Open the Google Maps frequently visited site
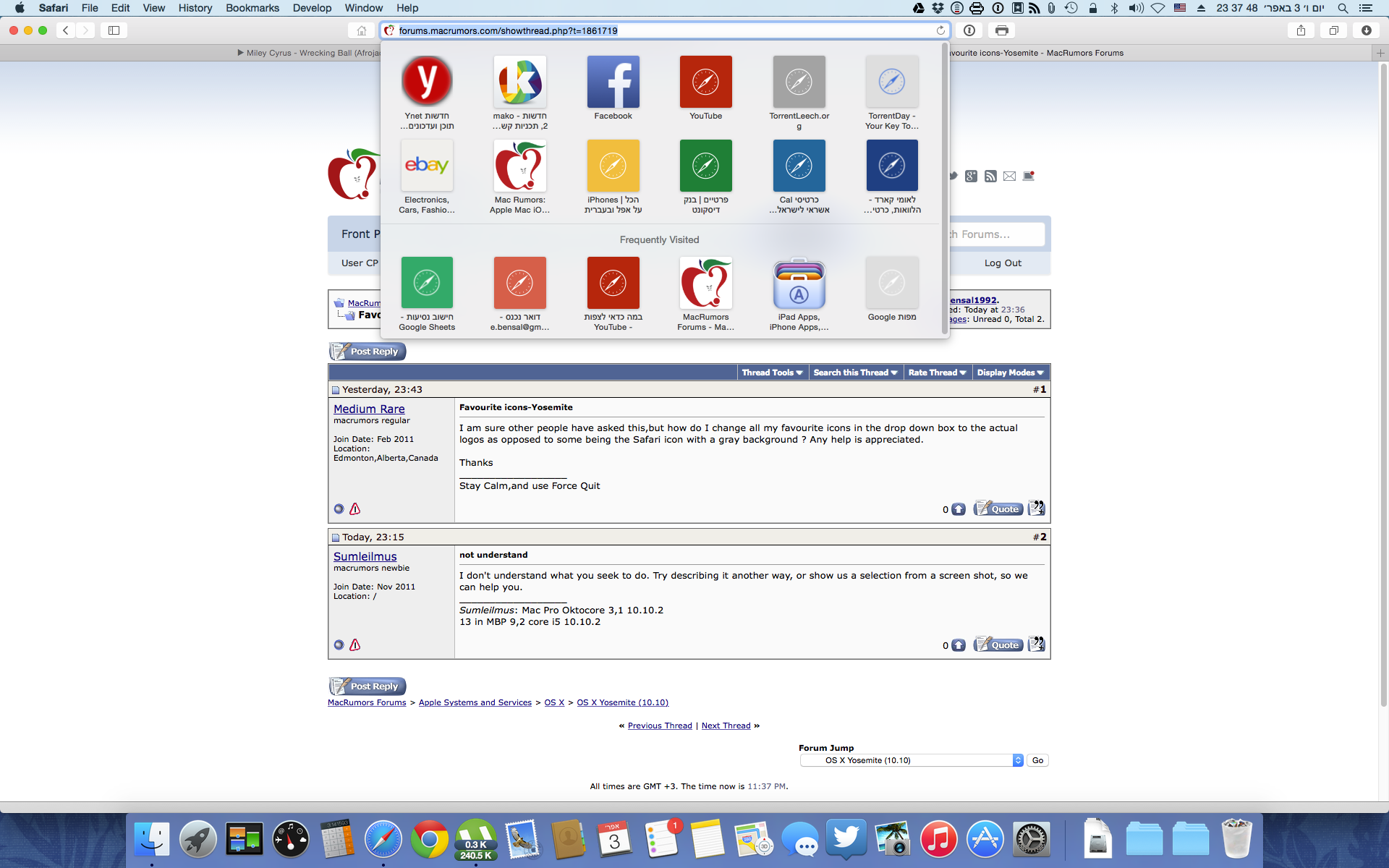The image size is (1389, 868). (x=891, y=283)
